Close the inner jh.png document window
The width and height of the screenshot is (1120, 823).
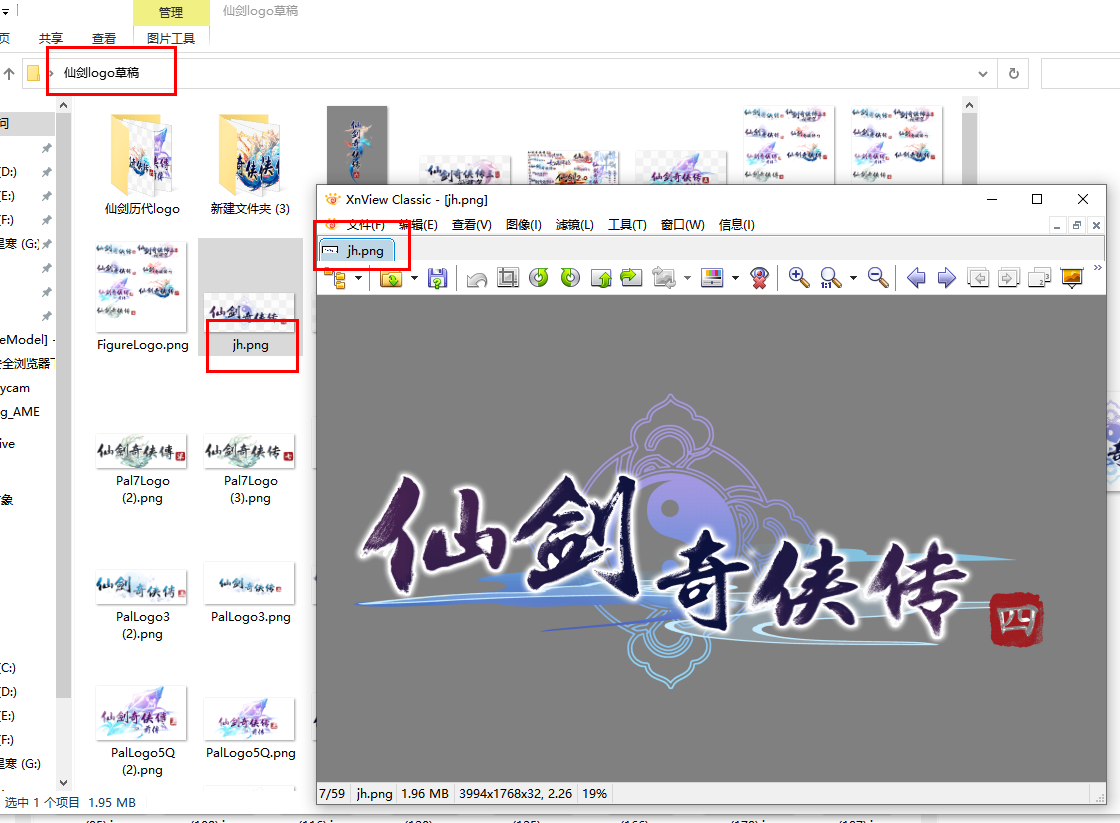1096,226
